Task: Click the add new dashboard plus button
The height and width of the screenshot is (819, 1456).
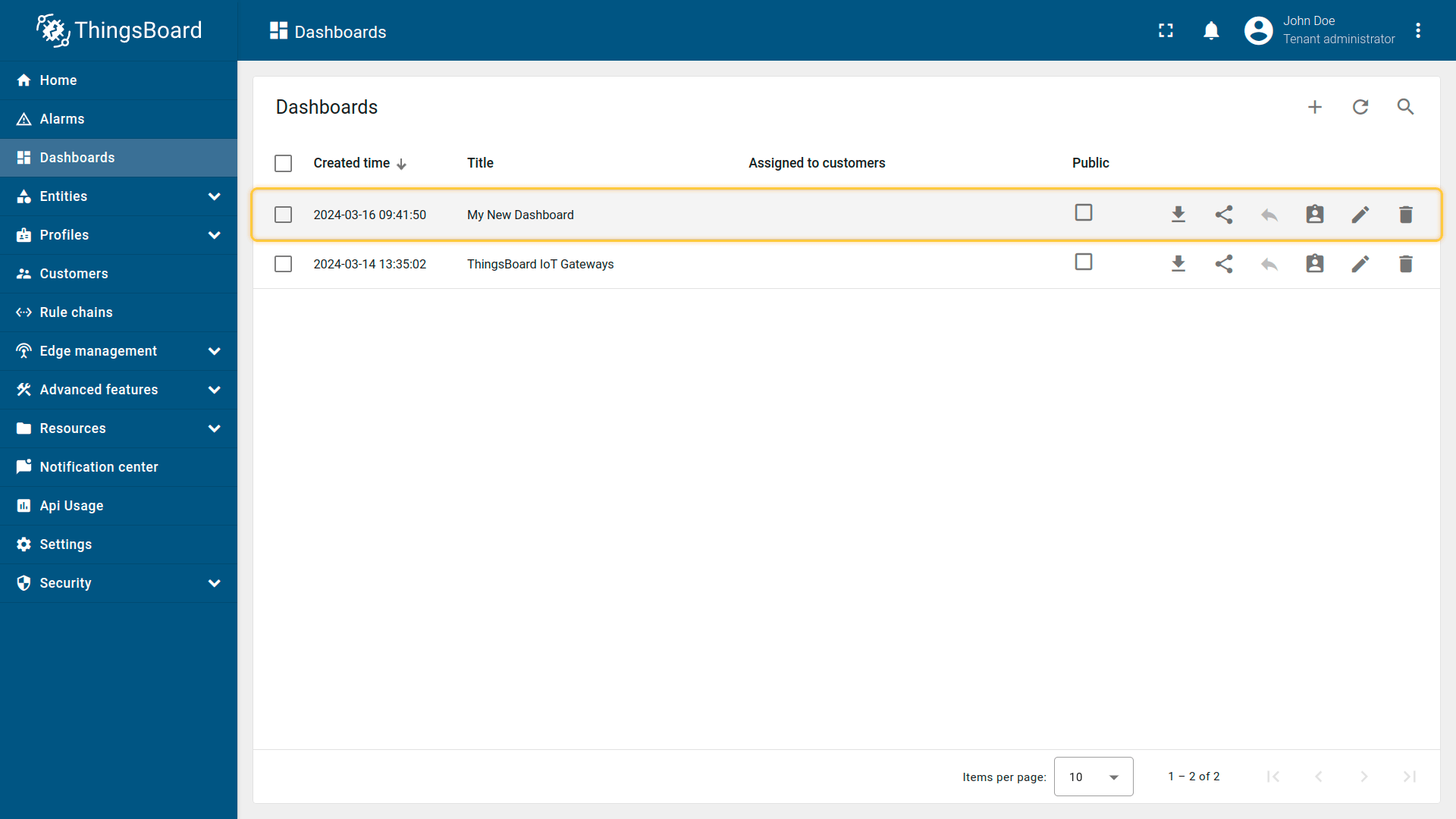Action: (x=1316, y=106)
